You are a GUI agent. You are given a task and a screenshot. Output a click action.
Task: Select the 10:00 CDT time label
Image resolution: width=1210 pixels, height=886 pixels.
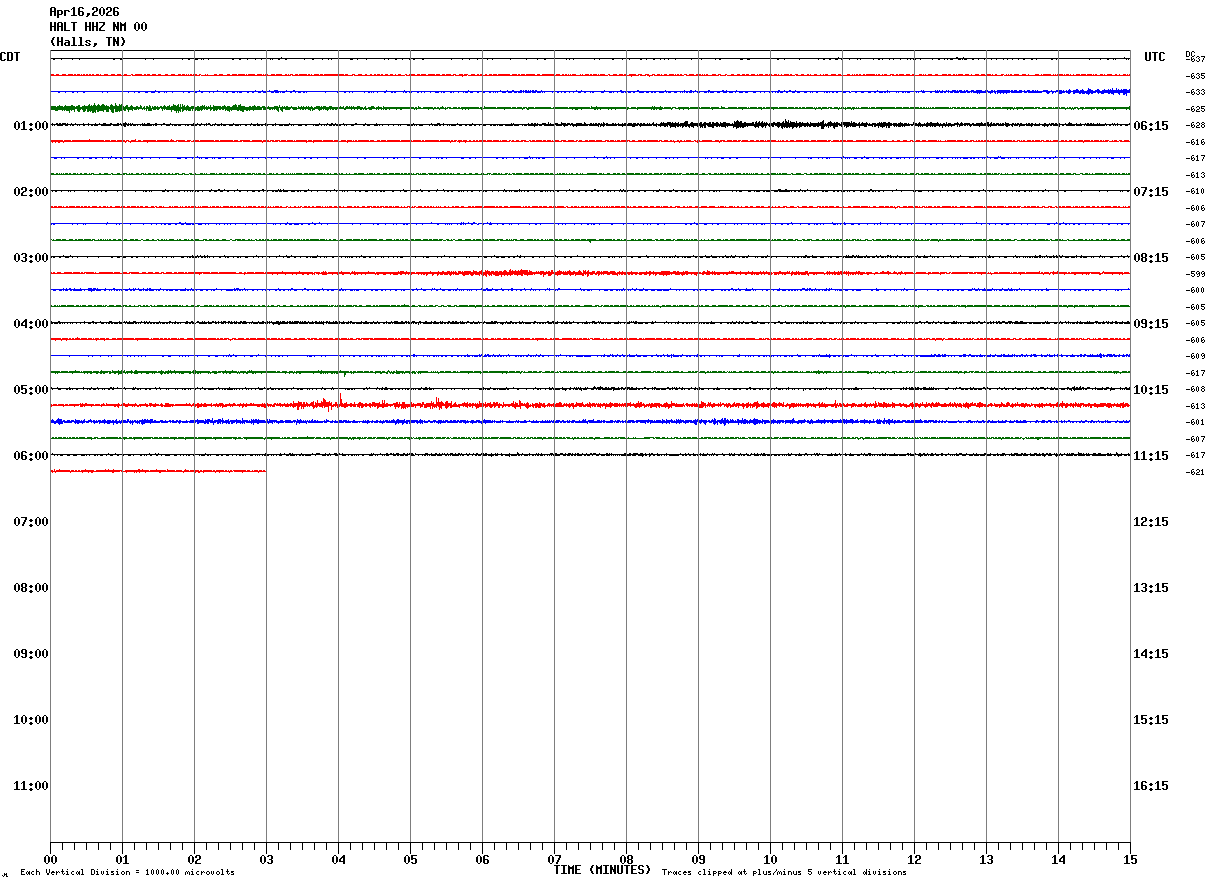point(31,720)
